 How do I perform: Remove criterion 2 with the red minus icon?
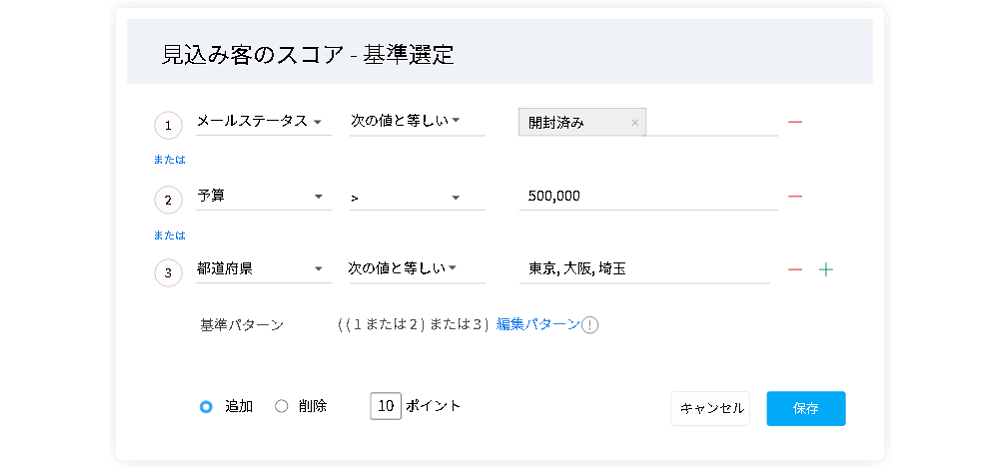click(795, 196)
